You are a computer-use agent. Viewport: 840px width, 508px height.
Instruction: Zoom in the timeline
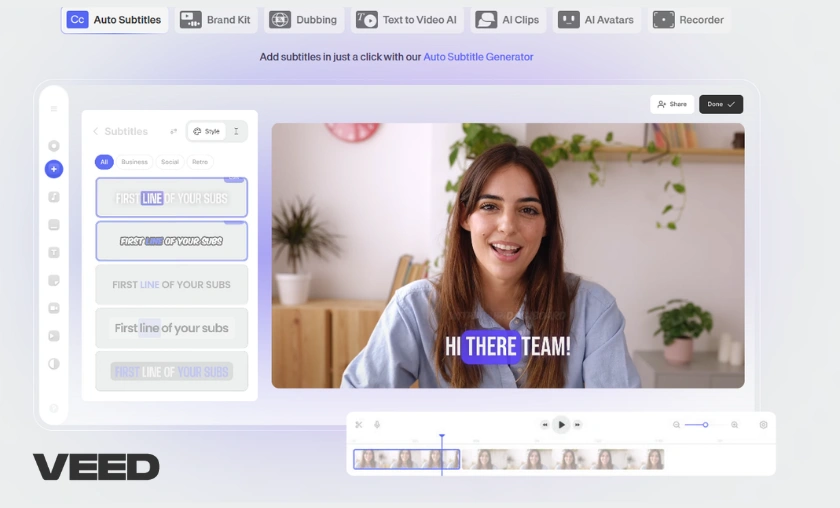click(734, 424)
